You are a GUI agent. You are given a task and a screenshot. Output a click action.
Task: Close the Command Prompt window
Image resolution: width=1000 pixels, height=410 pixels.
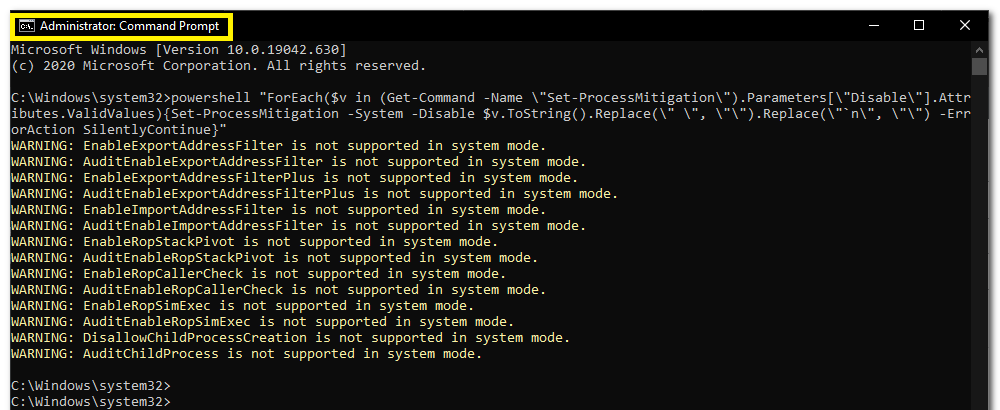click(x=964, y=26)
